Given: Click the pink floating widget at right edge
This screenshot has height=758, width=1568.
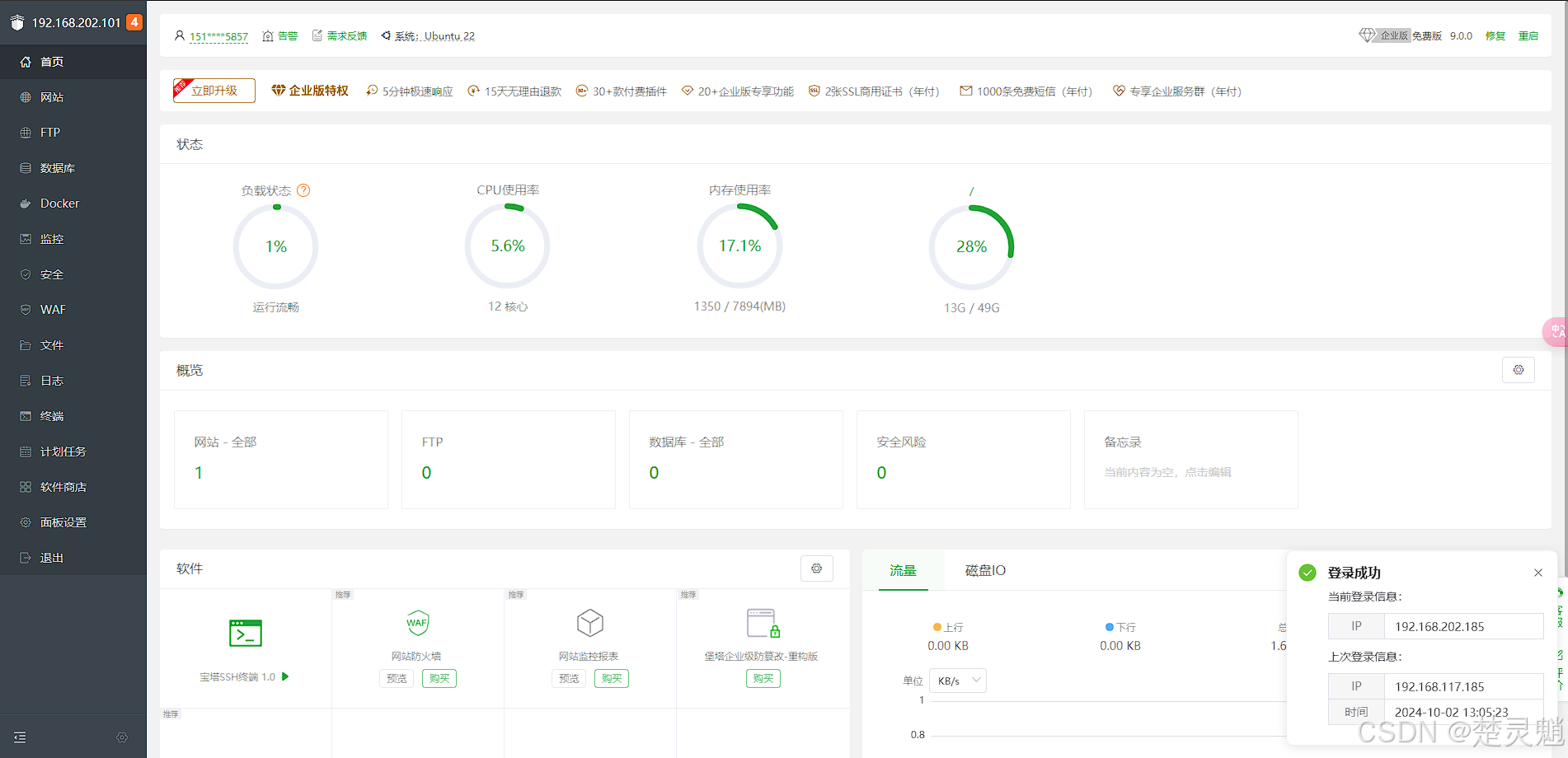Looking at the screenshot, I should pos(1556,331).
